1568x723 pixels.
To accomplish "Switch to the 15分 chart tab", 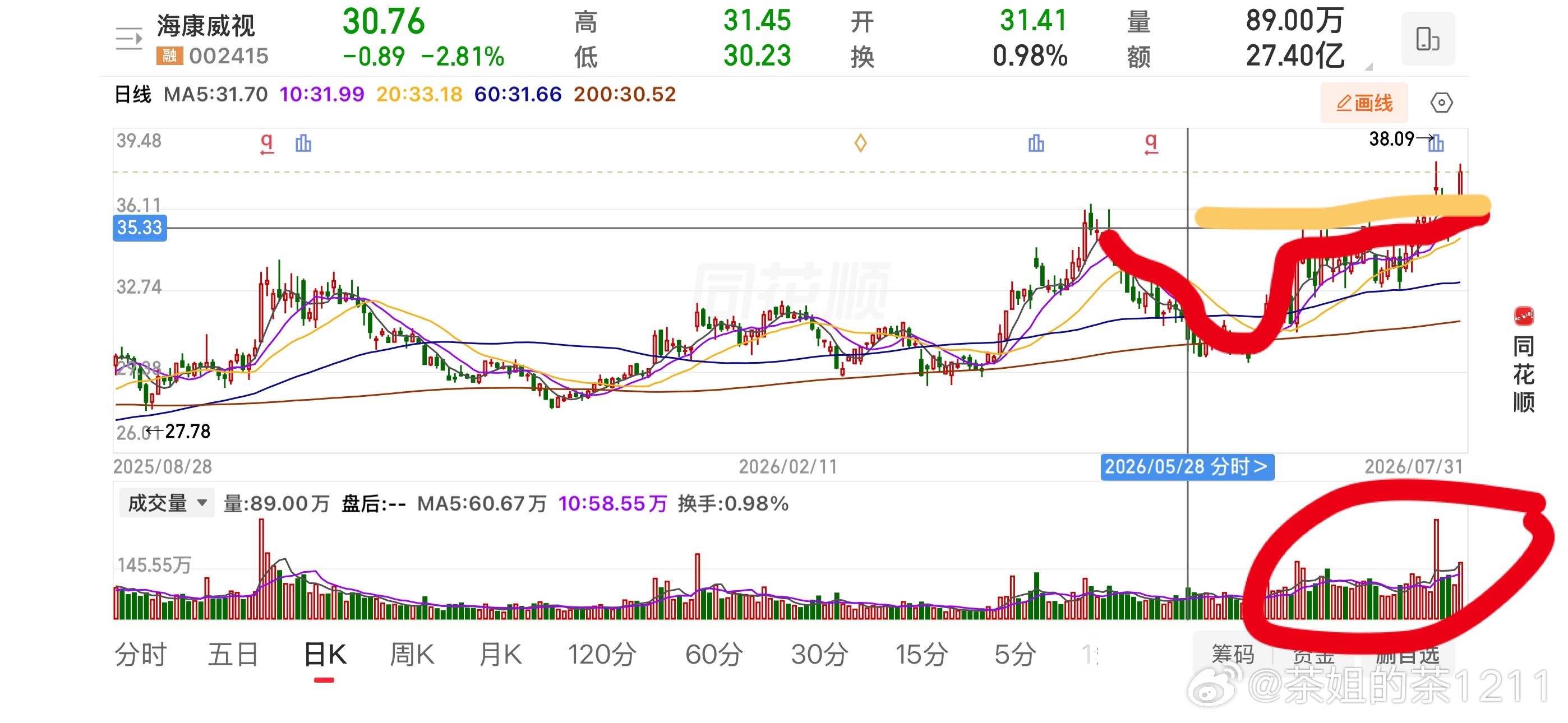I will [x=921, y=655].
